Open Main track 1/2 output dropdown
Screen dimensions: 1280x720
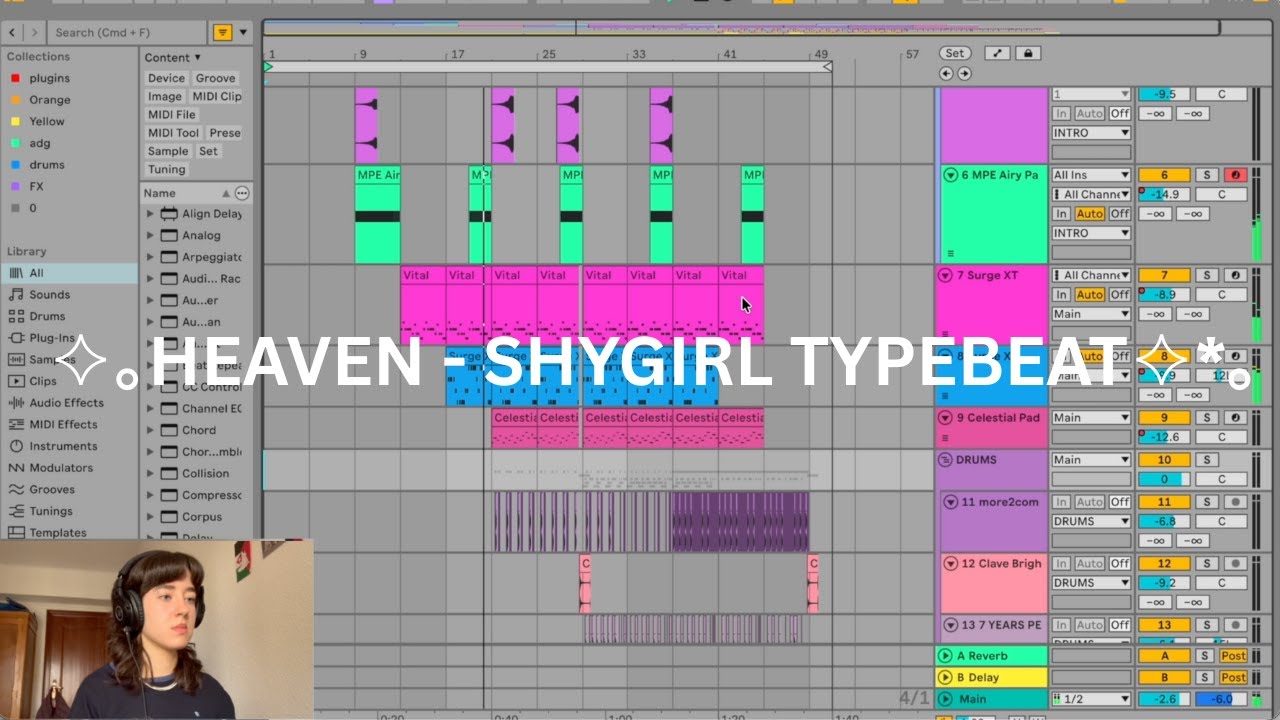(x=1091, y=699)
